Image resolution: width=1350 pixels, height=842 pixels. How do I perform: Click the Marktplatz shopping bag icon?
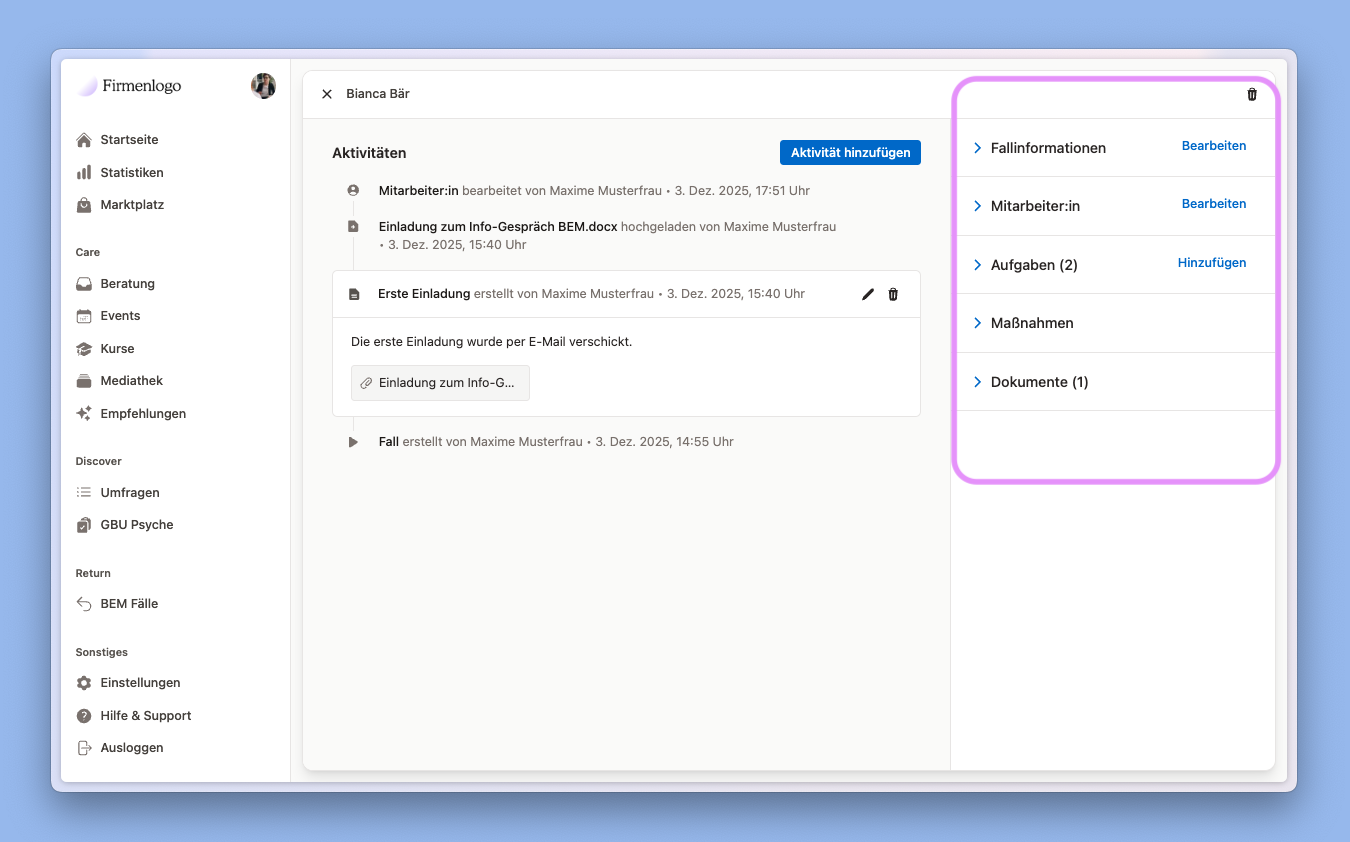coord(84,205)
